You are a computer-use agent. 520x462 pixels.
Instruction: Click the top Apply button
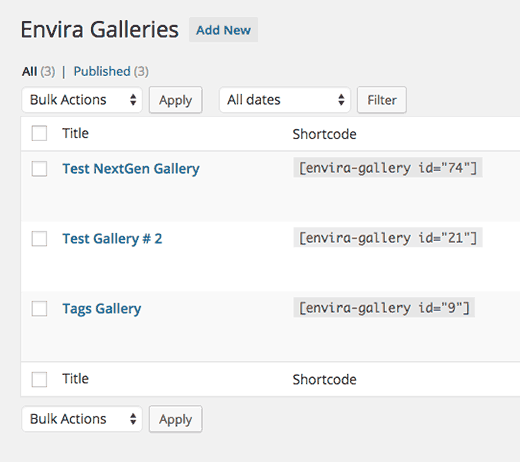click(x=175, y=100)
